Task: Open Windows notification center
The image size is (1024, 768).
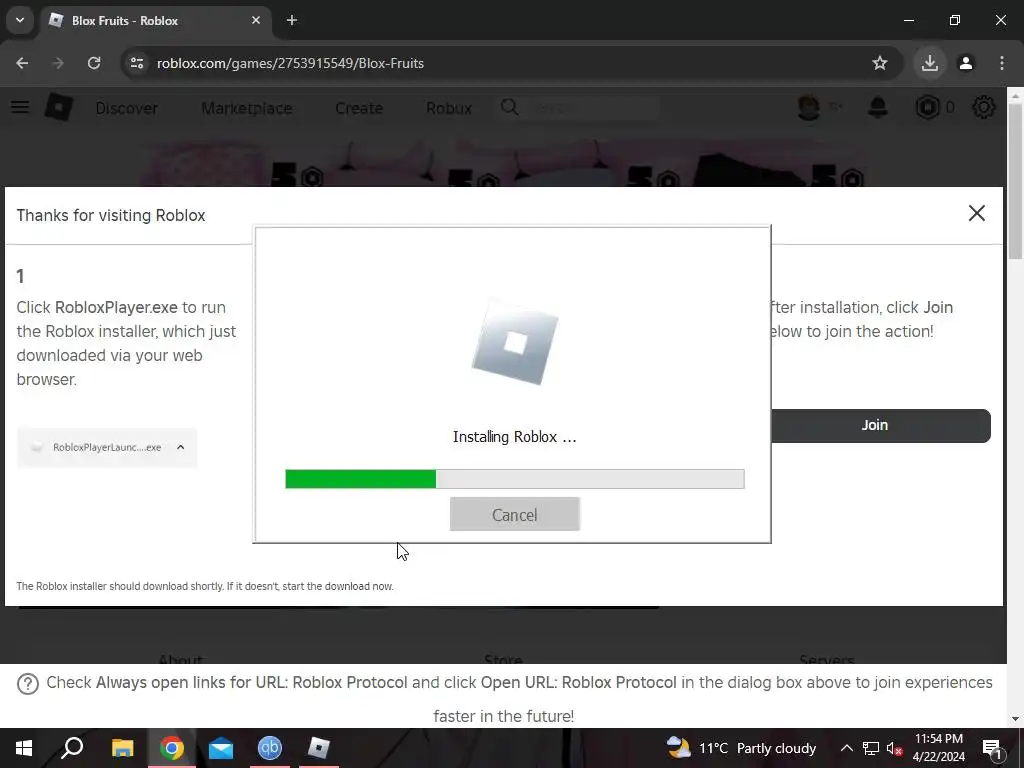Action: point(992,748)
